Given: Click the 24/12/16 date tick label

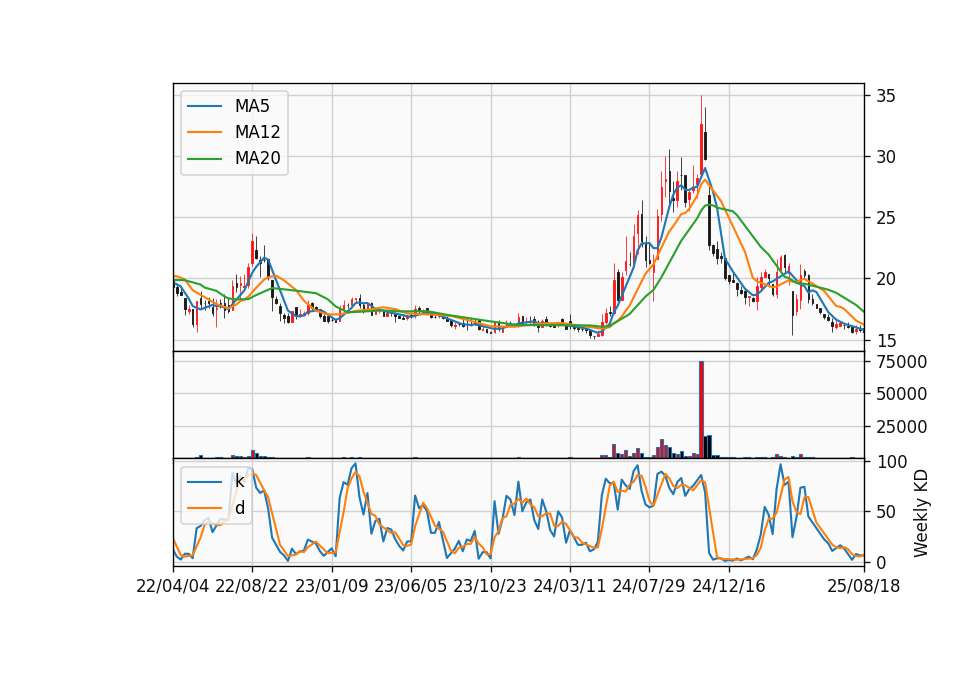Looking at the screenshot, I should tap(729, 586).
